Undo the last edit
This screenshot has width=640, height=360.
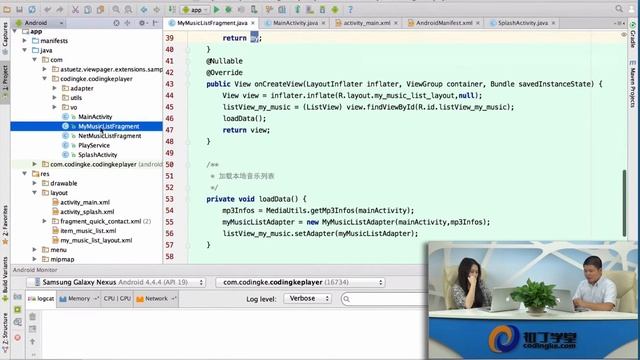(48, 9)
